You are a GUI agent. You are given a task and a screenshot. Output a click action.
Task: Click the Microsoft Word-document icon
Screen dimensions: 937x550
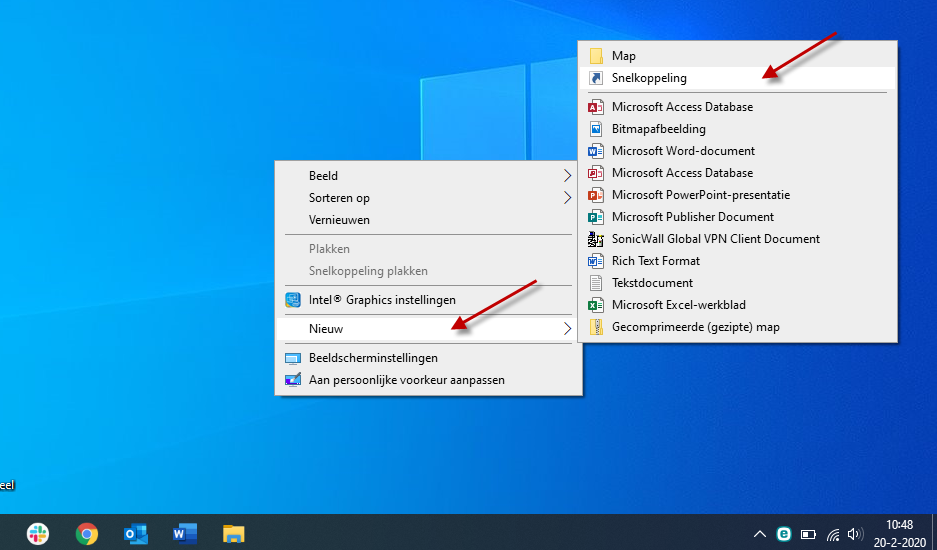click(x=596, y=151)
